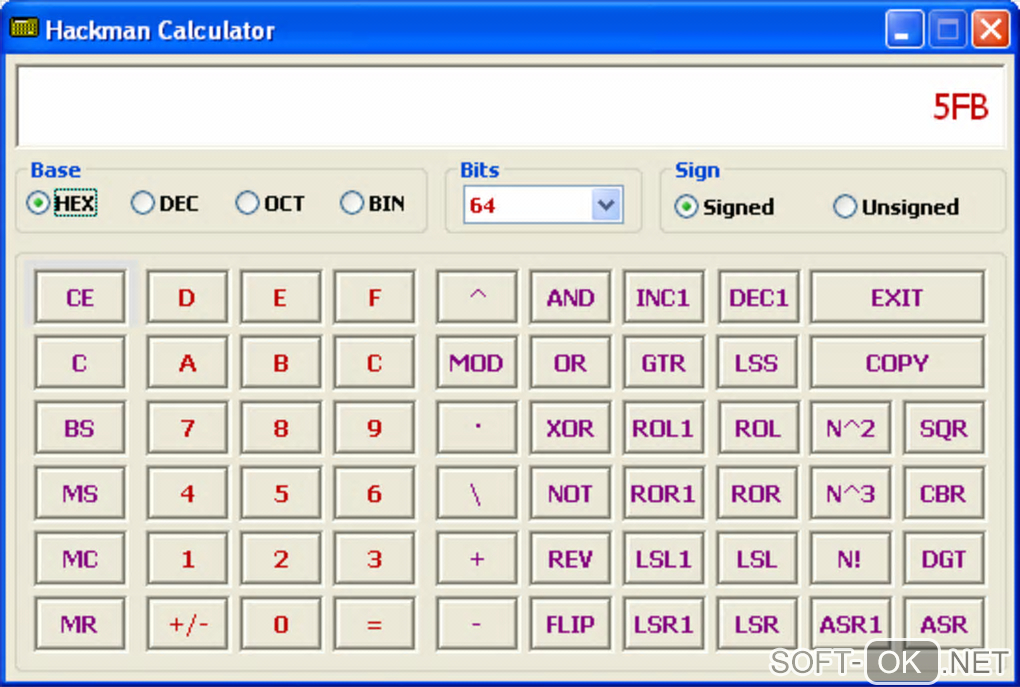The width and height of the screenshot is (1020, 687).
Task: Rotate right by one with ROR1
Action: 664,493
